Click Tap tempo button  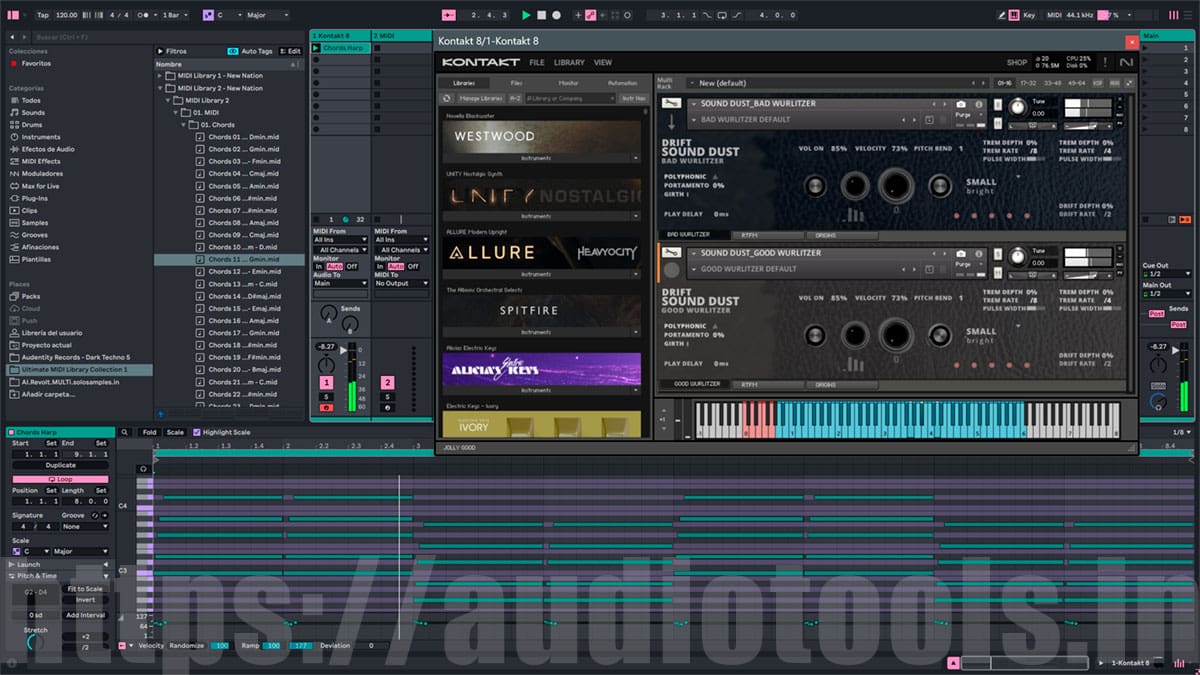coord(43,15)
